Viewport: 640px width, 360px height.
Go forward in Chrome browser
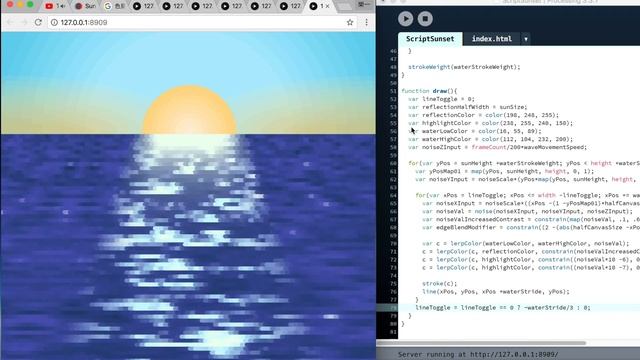(x=24, y=22)
